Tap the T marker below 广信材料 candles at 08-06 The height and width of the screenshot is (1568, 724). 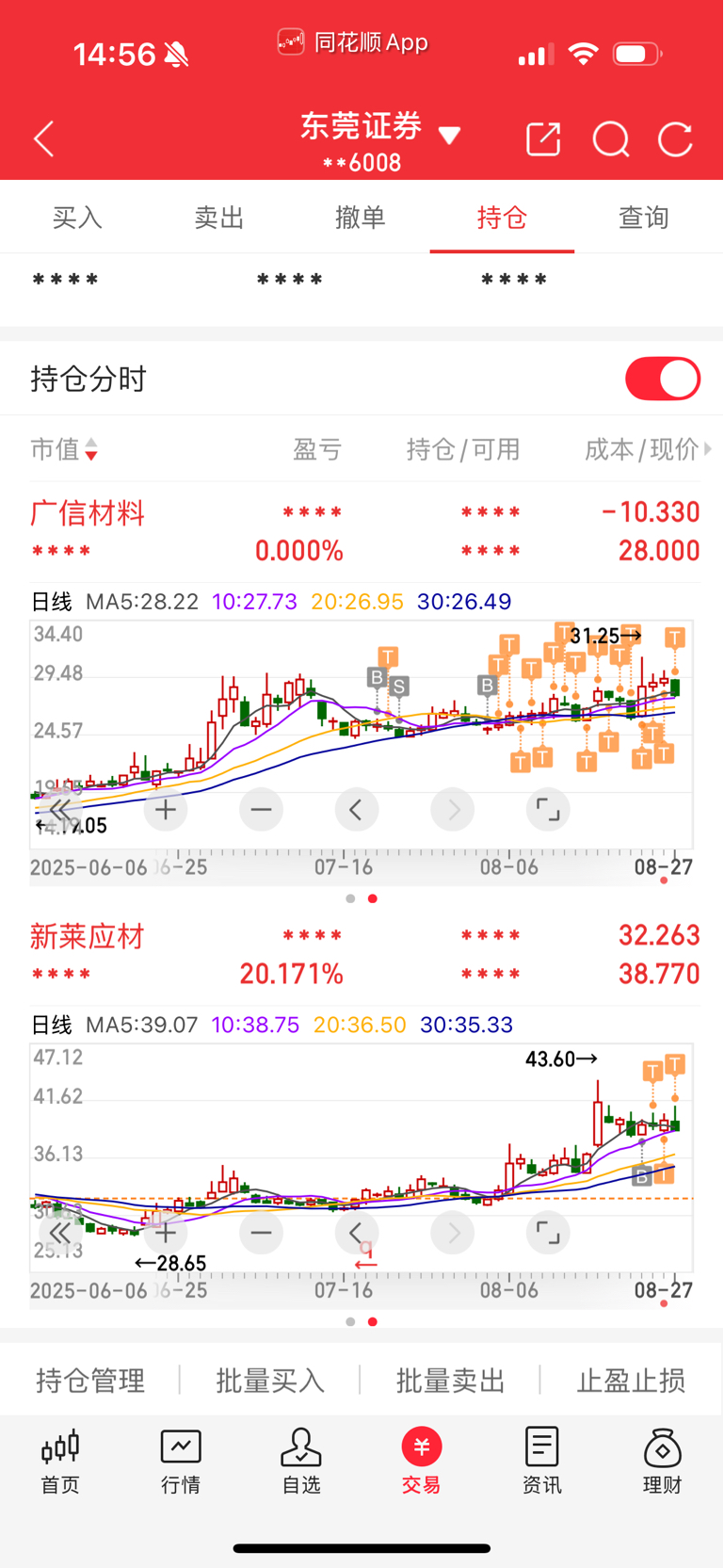[521, 762]
